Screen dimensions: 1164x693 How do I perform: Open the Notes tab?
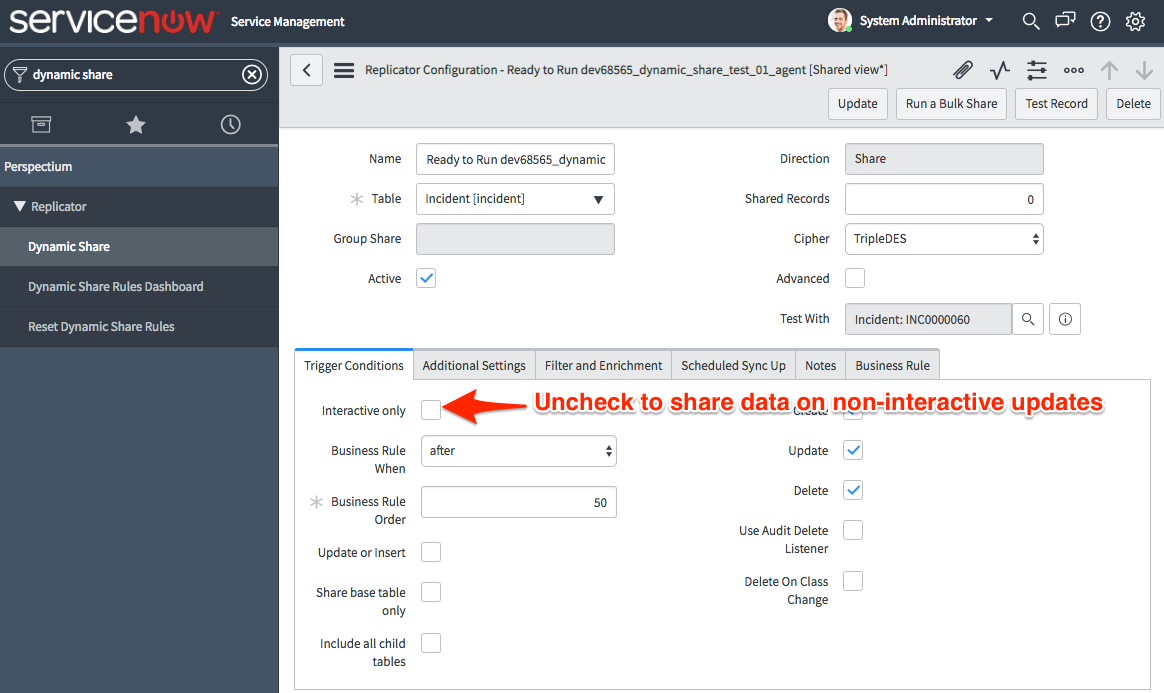820,365
